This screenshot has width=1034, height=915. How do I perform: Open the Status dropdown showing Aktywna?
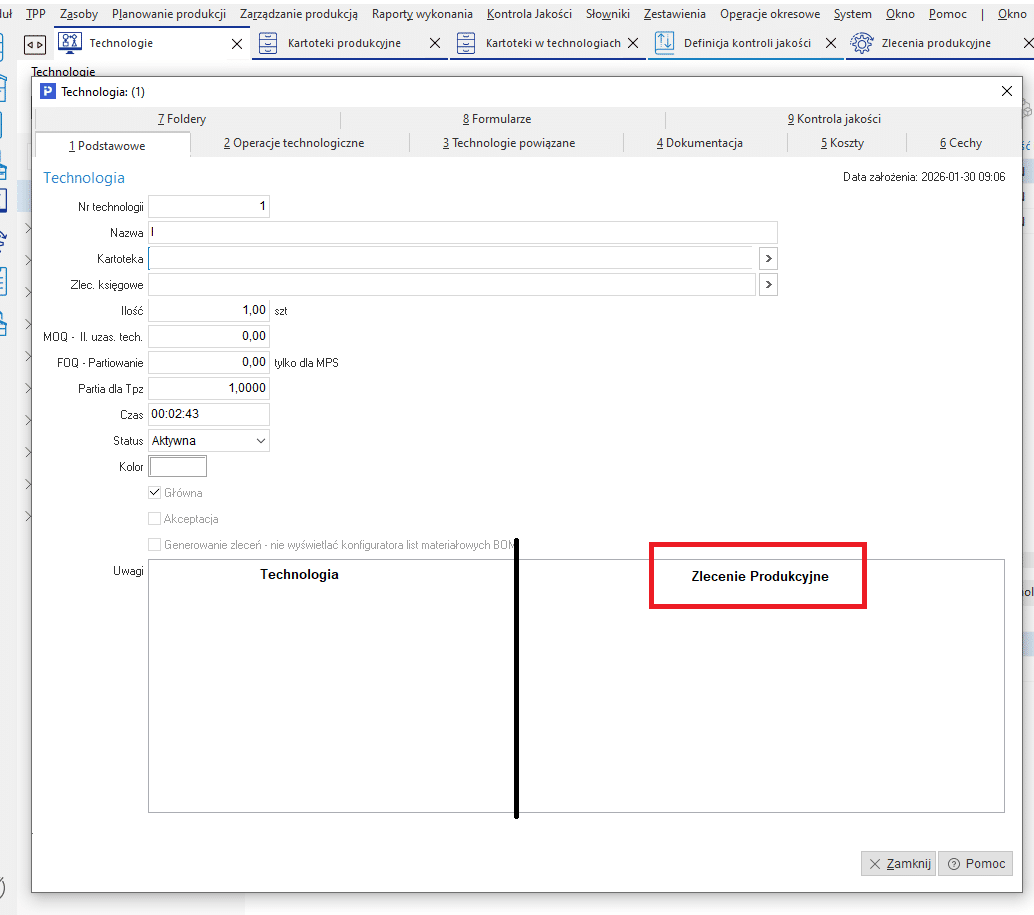[x=261, y=441]
